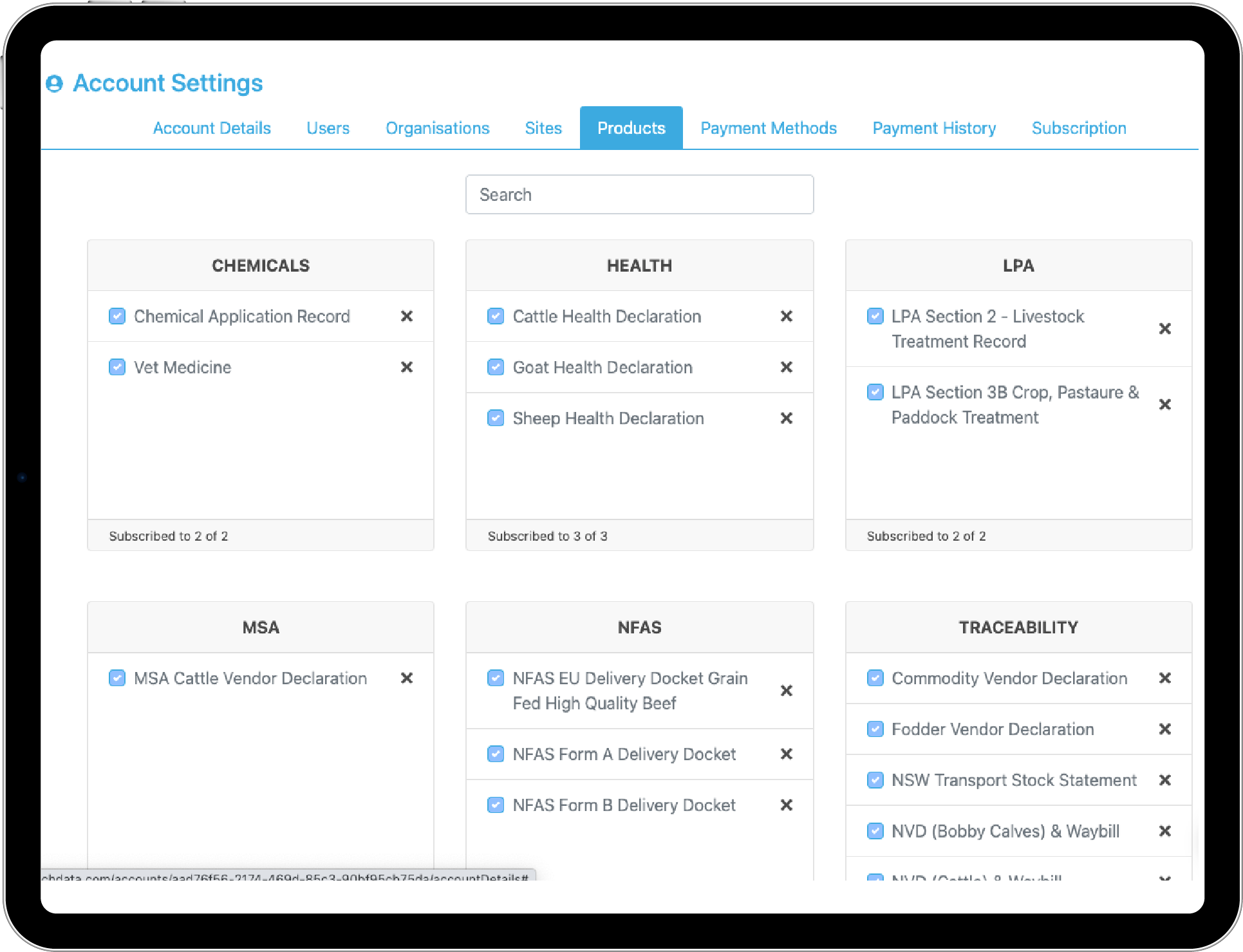Toggle Fodder Vendor Declaration checkbox
Screen dimensions: 1243x952
(875, 729)
